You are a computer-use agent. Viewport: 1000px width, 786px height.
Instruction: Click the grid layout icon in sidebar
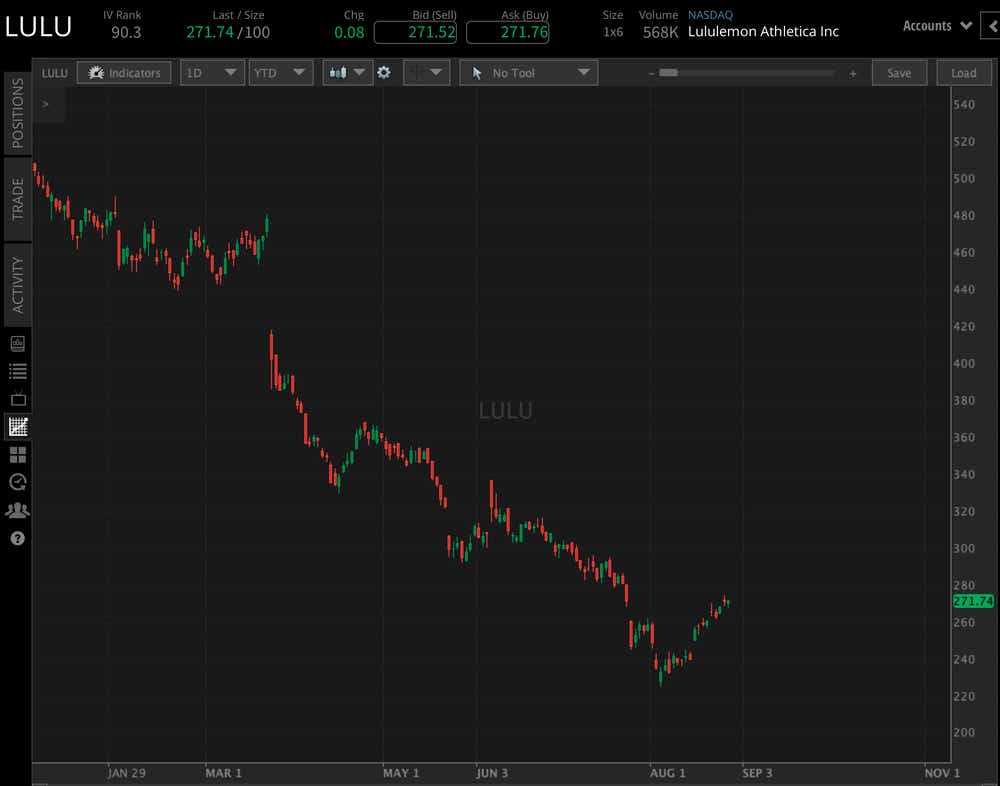click(x=17, y=454)
